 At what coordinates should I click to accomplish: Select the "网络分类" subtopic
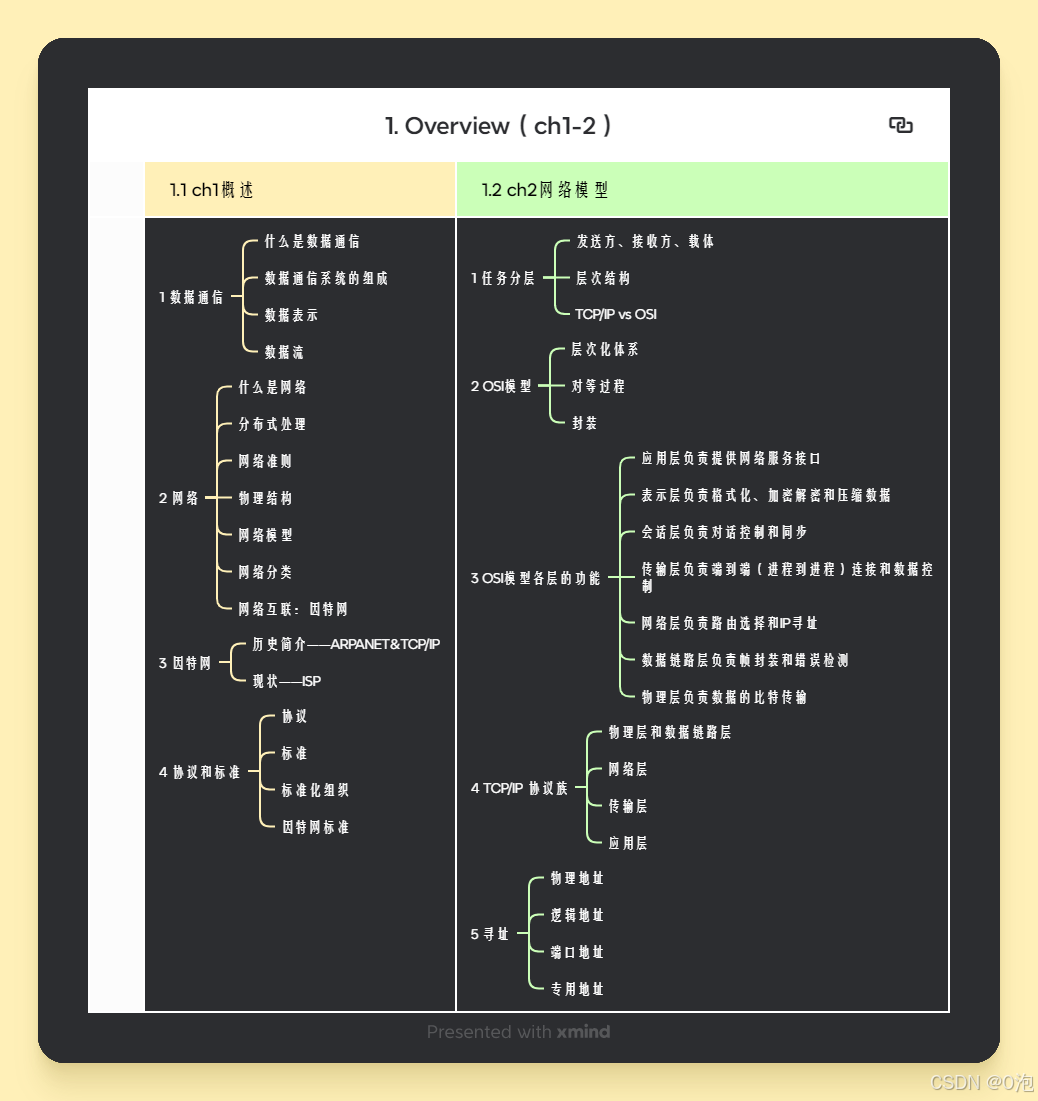click(265, 572)
